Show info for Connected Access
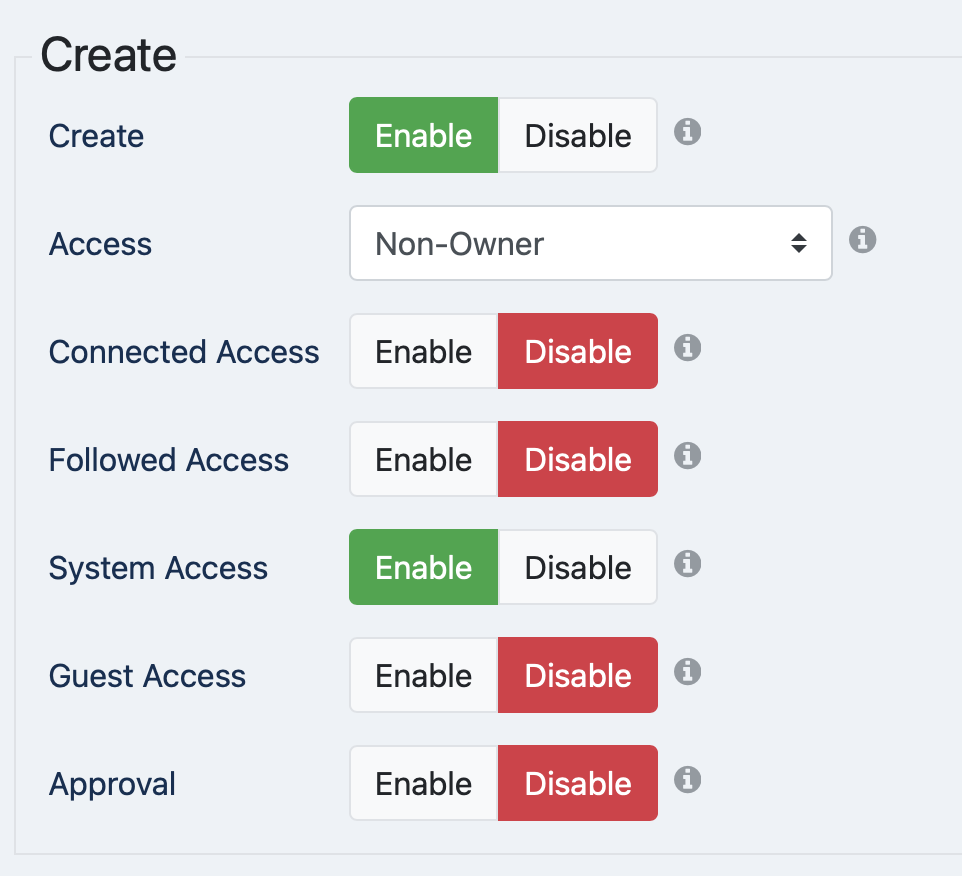 [687, 348]
